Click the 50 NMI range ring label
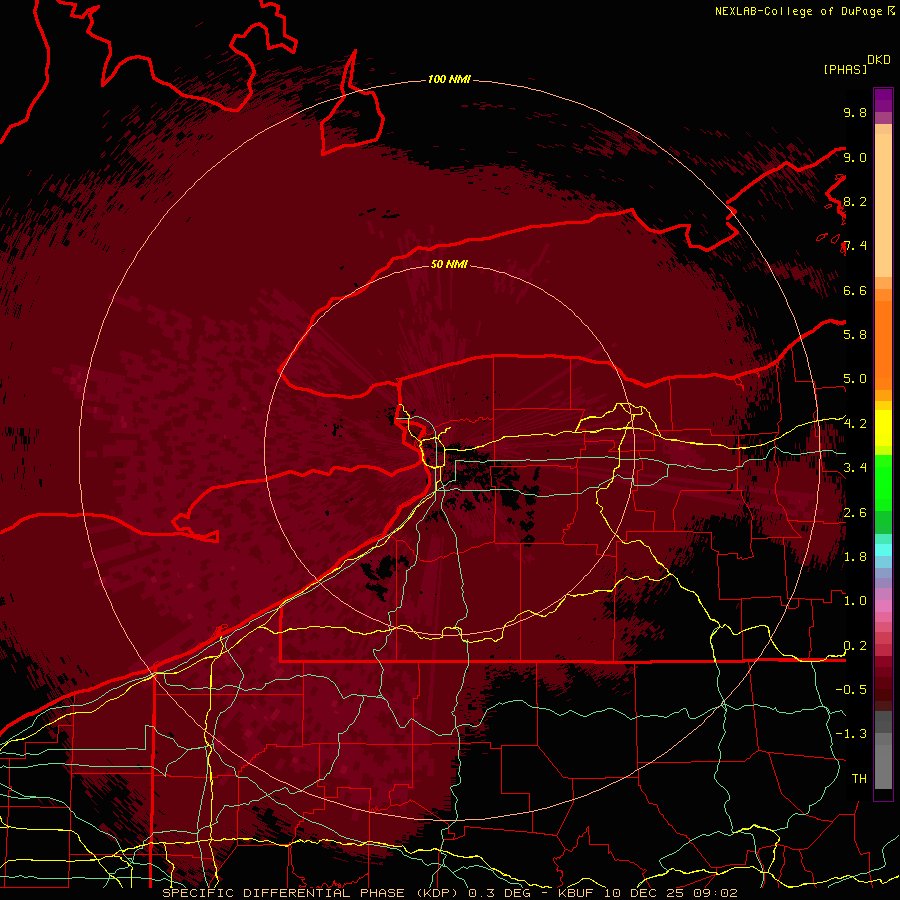The height and width of the screenshot is (900, 900). 449,264
